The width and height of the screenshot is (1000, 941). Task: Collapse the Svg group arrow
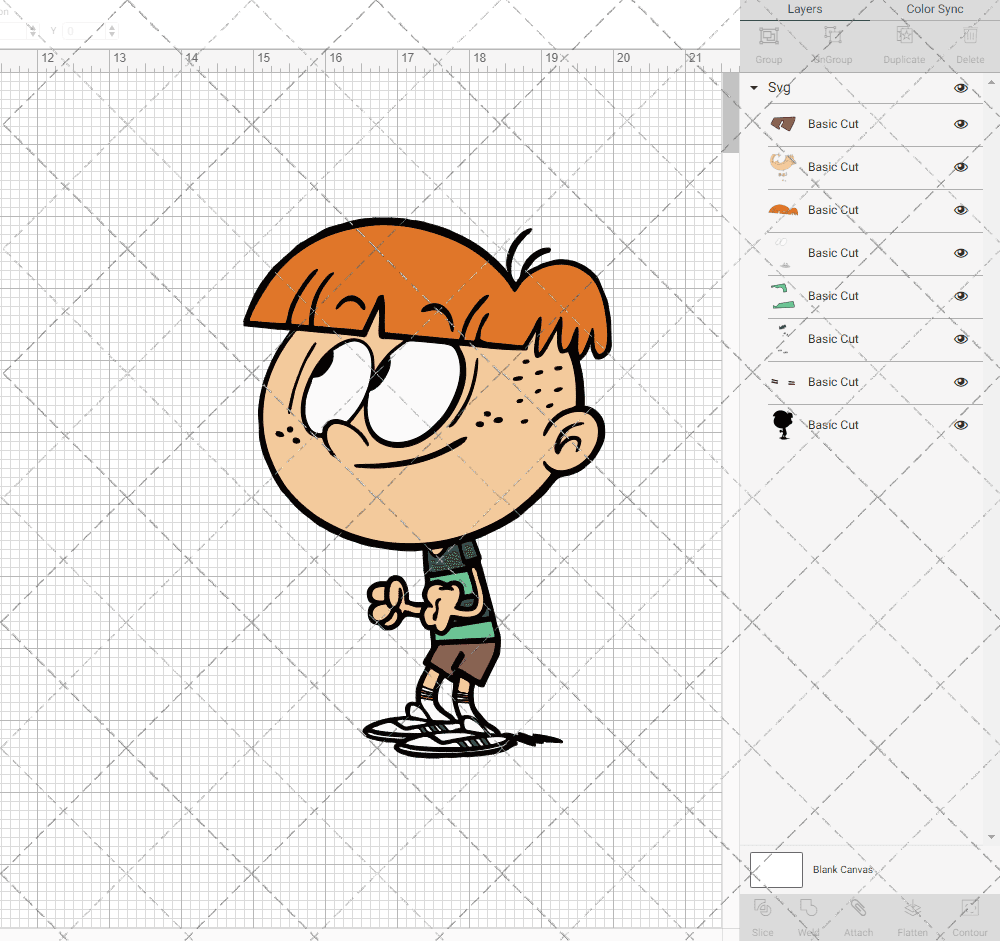[x=754, y=88]
